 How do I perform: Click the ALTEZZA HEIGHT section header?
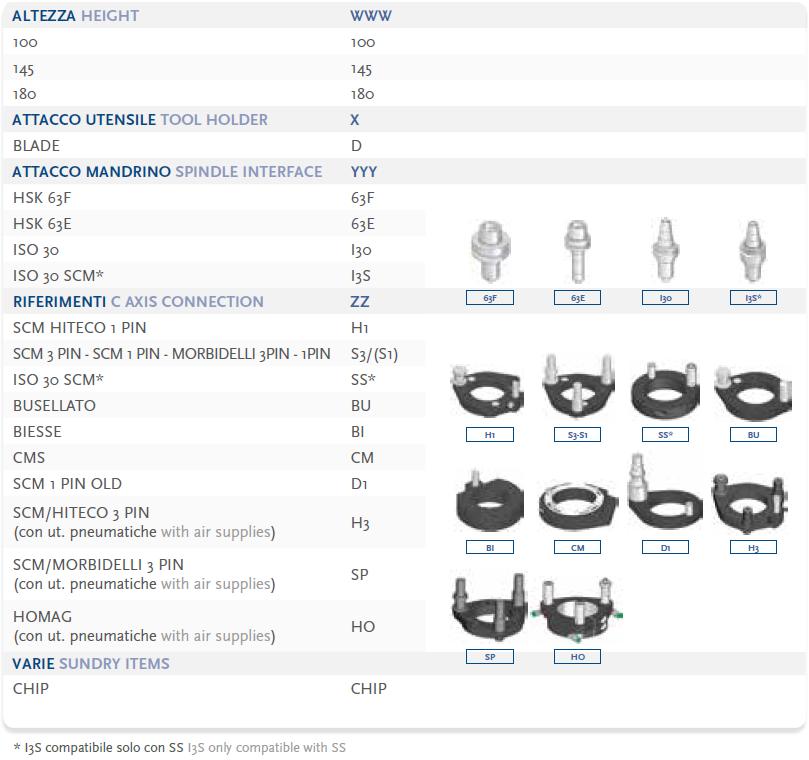(x=76, y=16)
